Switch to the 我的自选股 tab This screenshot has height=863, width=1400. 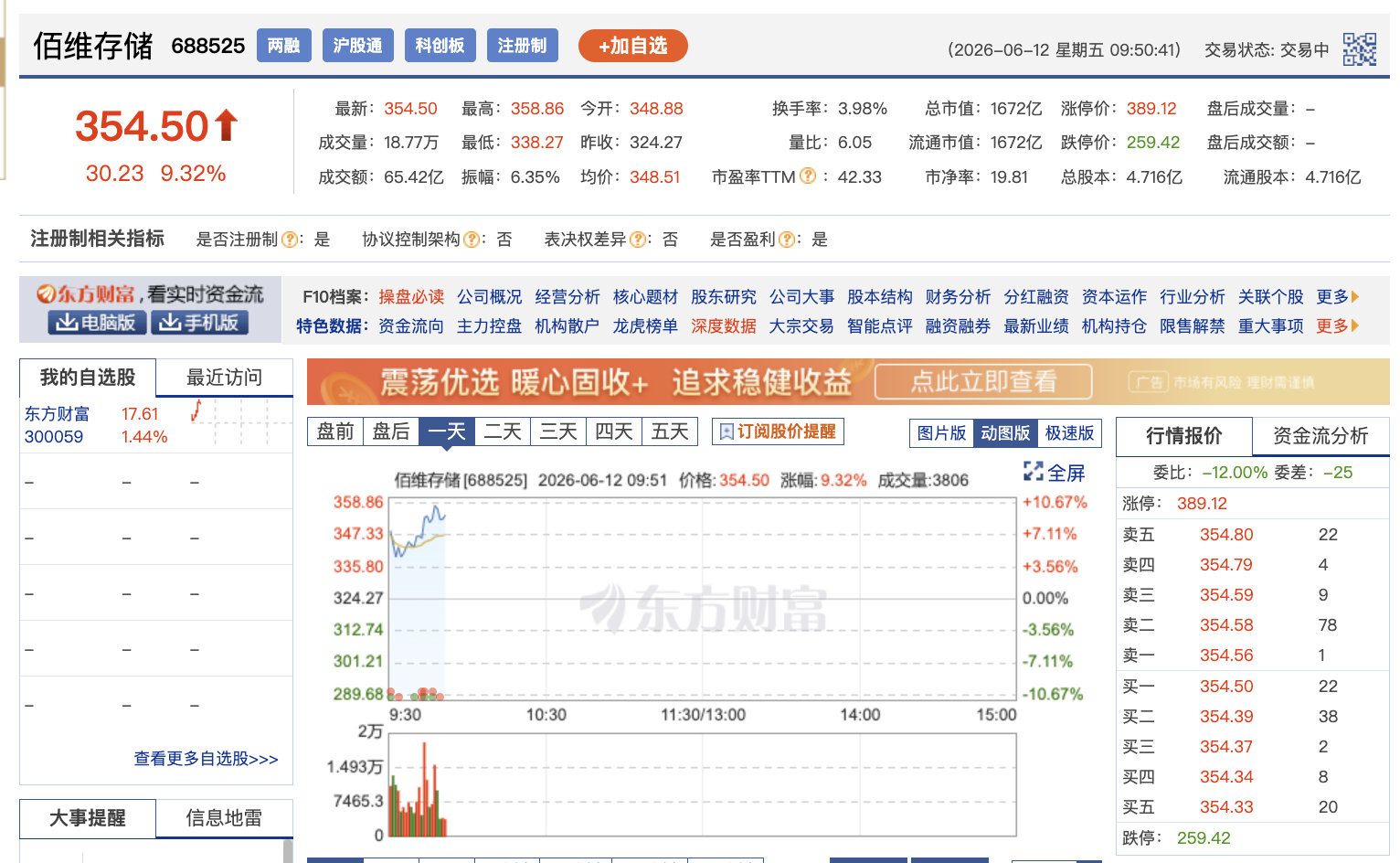[88, 378]
